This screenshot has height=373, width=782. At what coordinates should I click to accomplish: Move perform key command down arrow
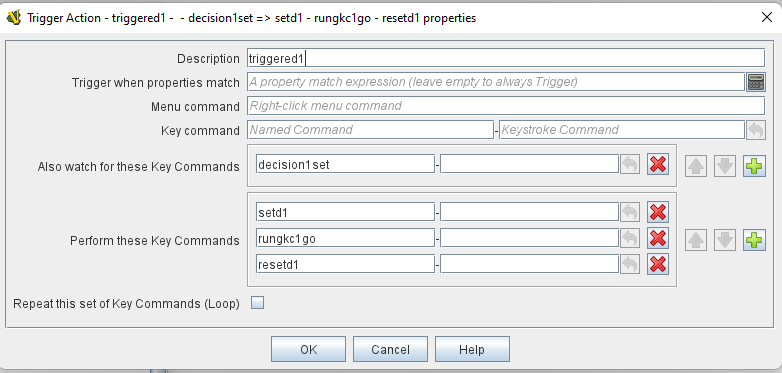[x=725, y=240]
